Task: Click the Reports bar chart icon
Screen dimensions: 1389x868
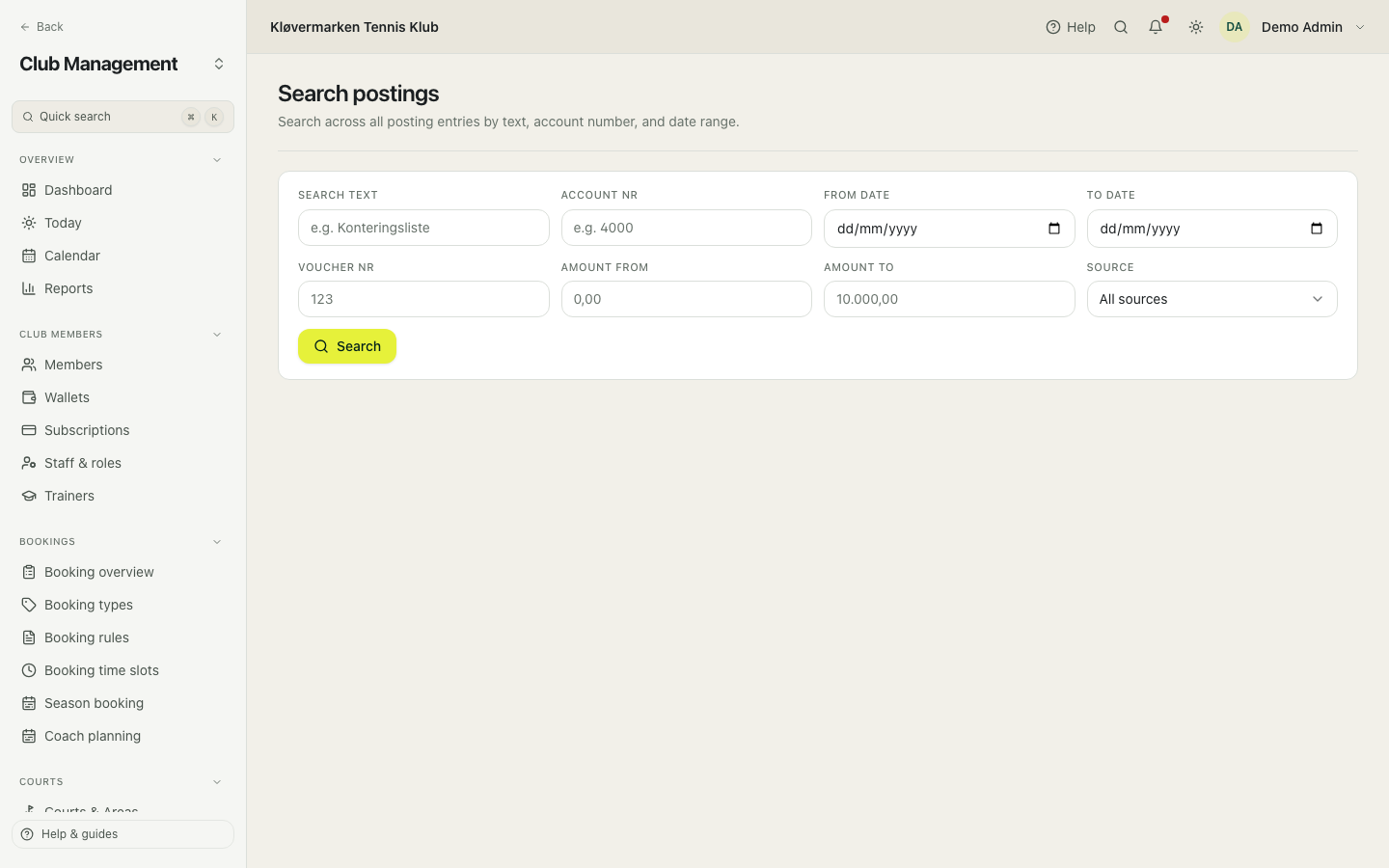Action: [x=29, y=288]
